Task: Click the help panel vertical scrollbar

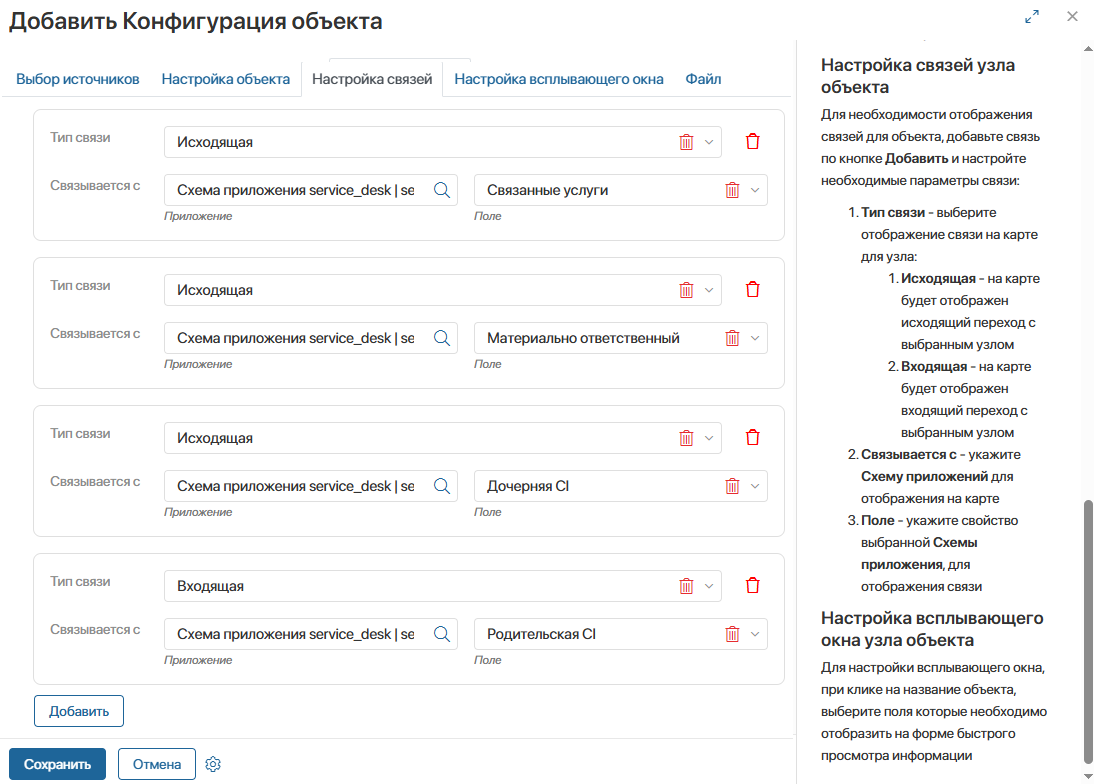Action: [x=1088, y=630]
